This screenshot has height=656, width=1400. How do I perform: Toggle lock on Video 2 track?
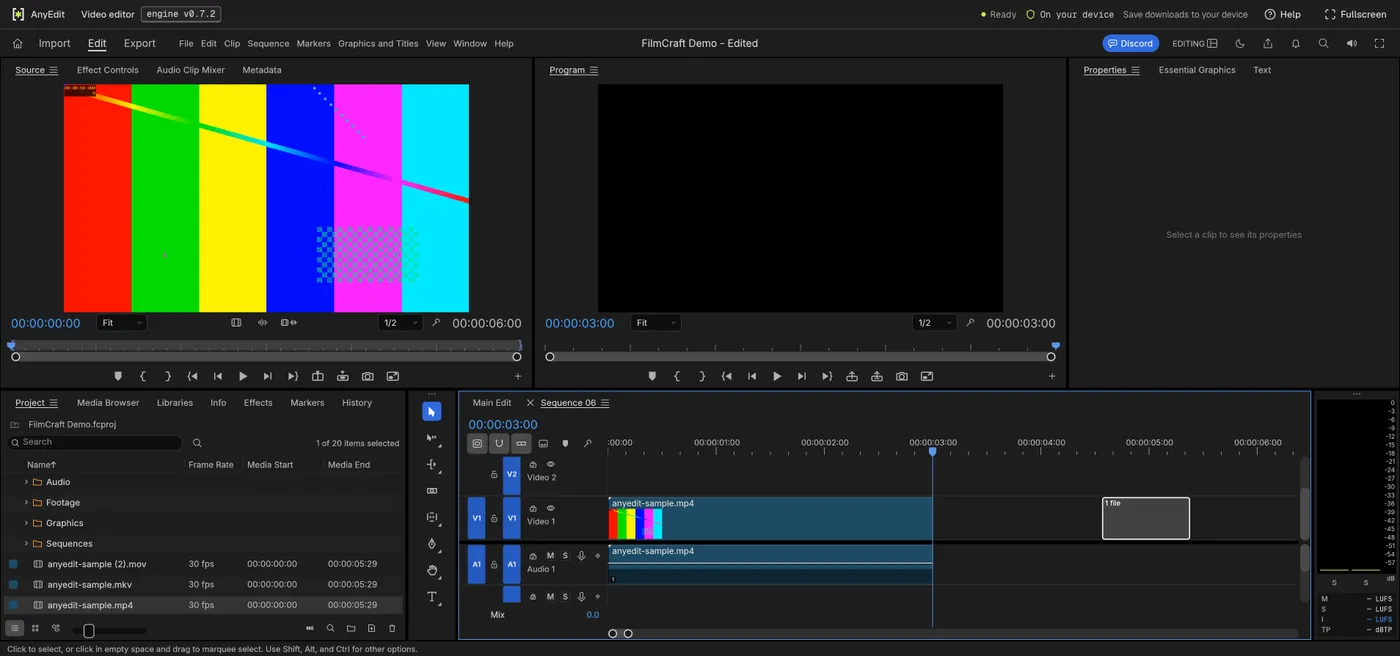[x=494, y=474]
